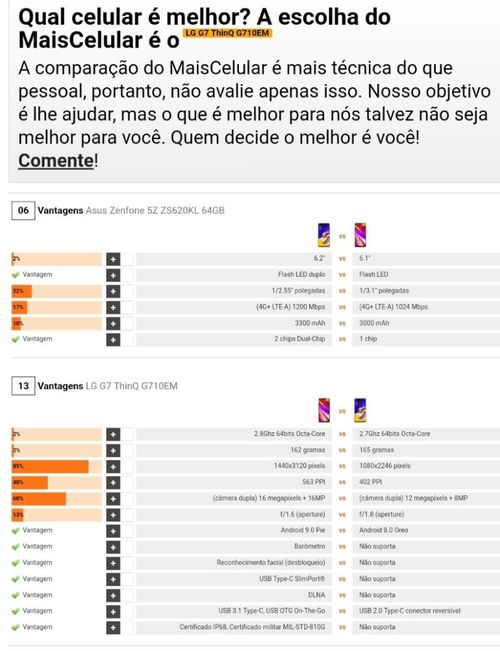Expand the plus icon for Flash LED duplo row
Image resolution: width=500 pixels, height=651 pixels.
pyautogui.click(x=113, y=275)
